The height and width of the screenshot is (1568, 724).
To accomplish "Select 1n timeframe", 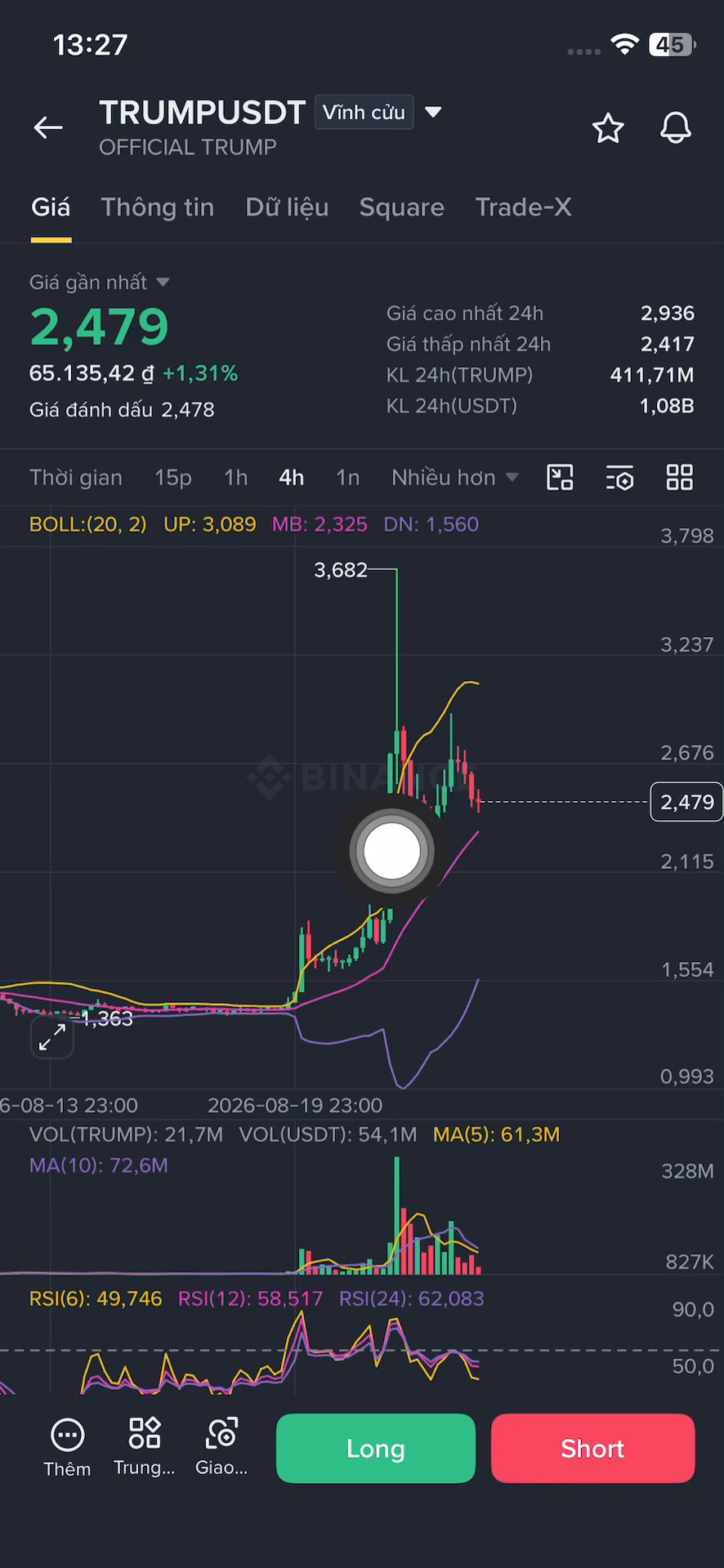I will click(x=348, y=478).
